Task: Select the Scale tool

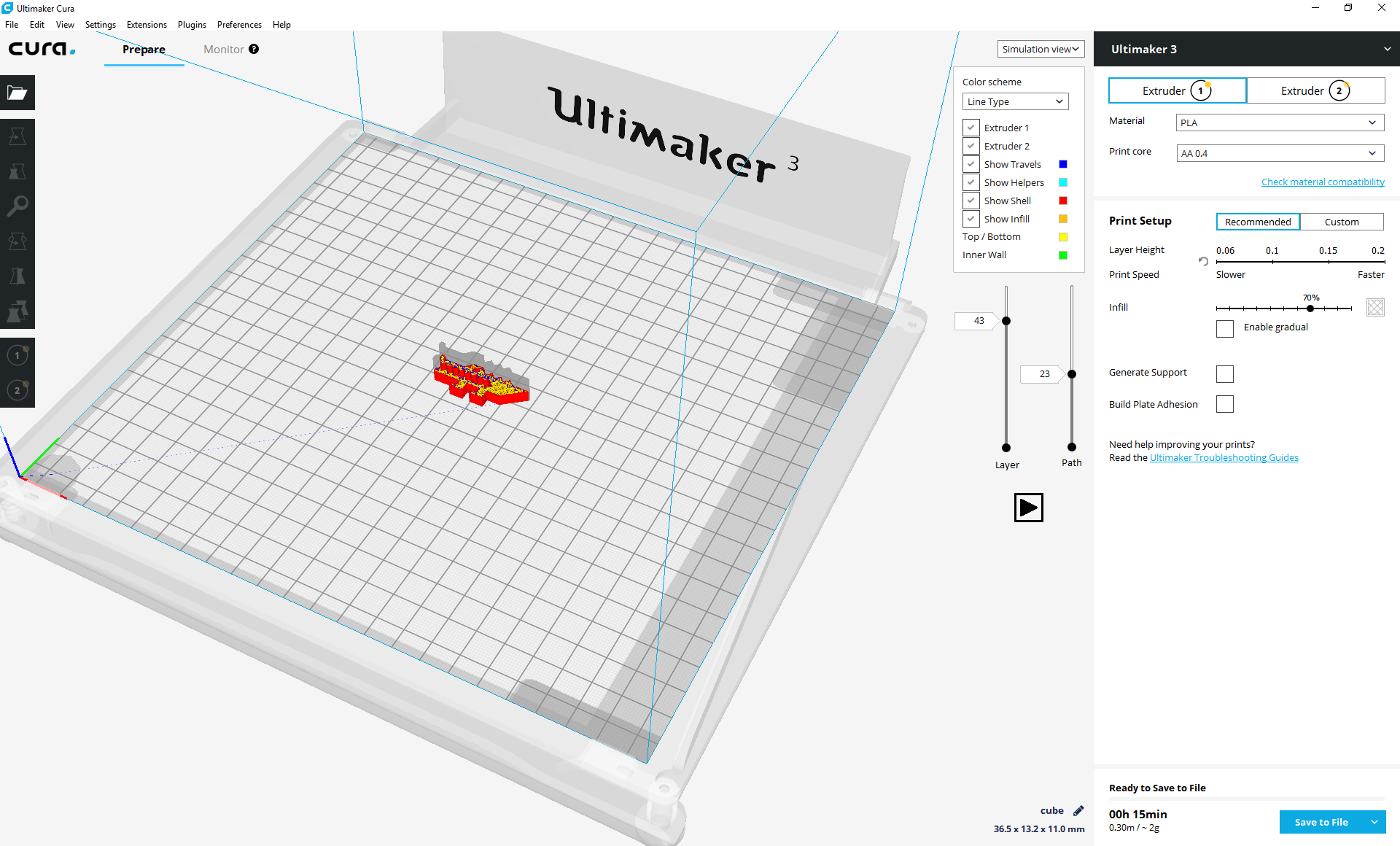Action: coord(17,171)
